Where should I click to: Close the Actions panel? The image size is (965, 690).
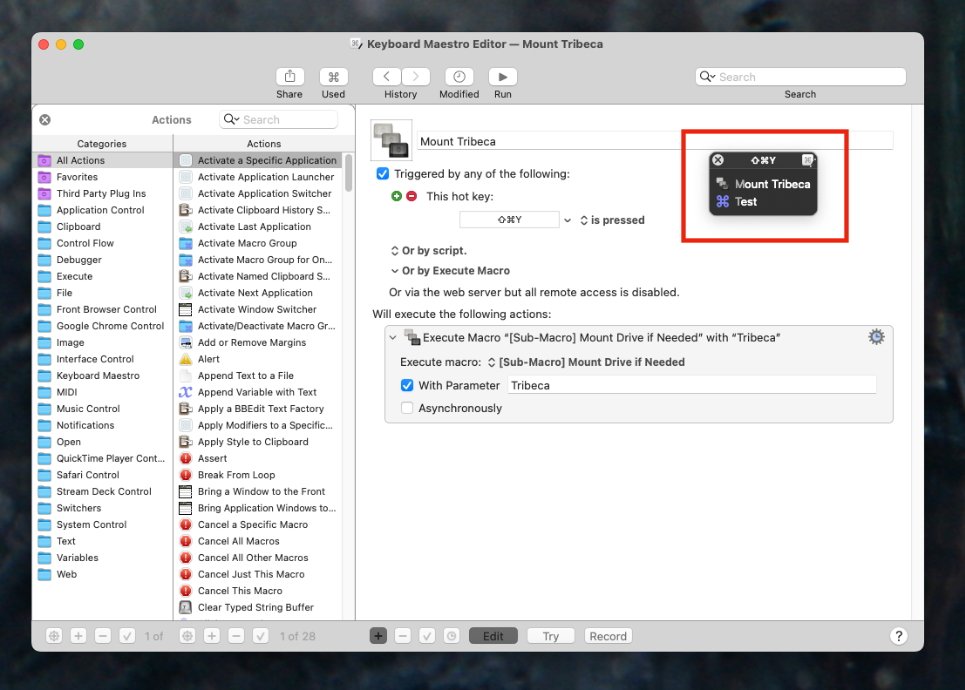click(45, 120)
